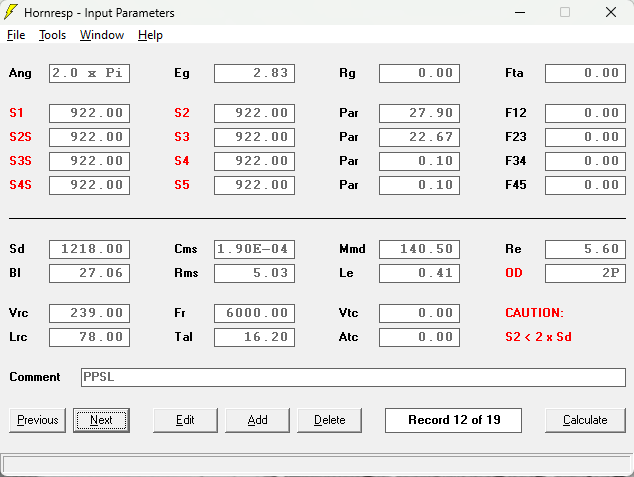Select the Rg input field

419,73
